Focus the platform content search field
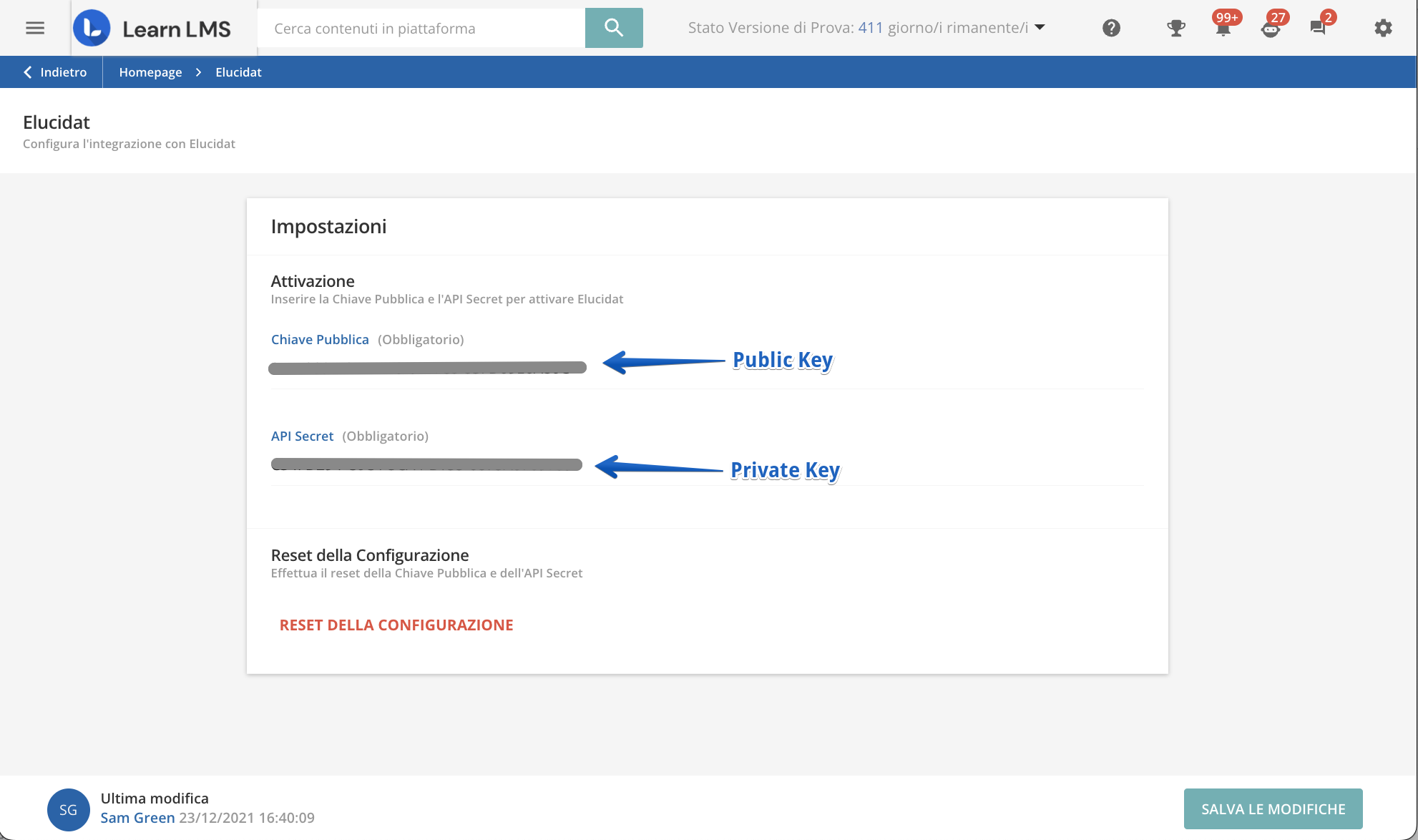The height and width of the screenshot is (840, 1418). point(421,28)
